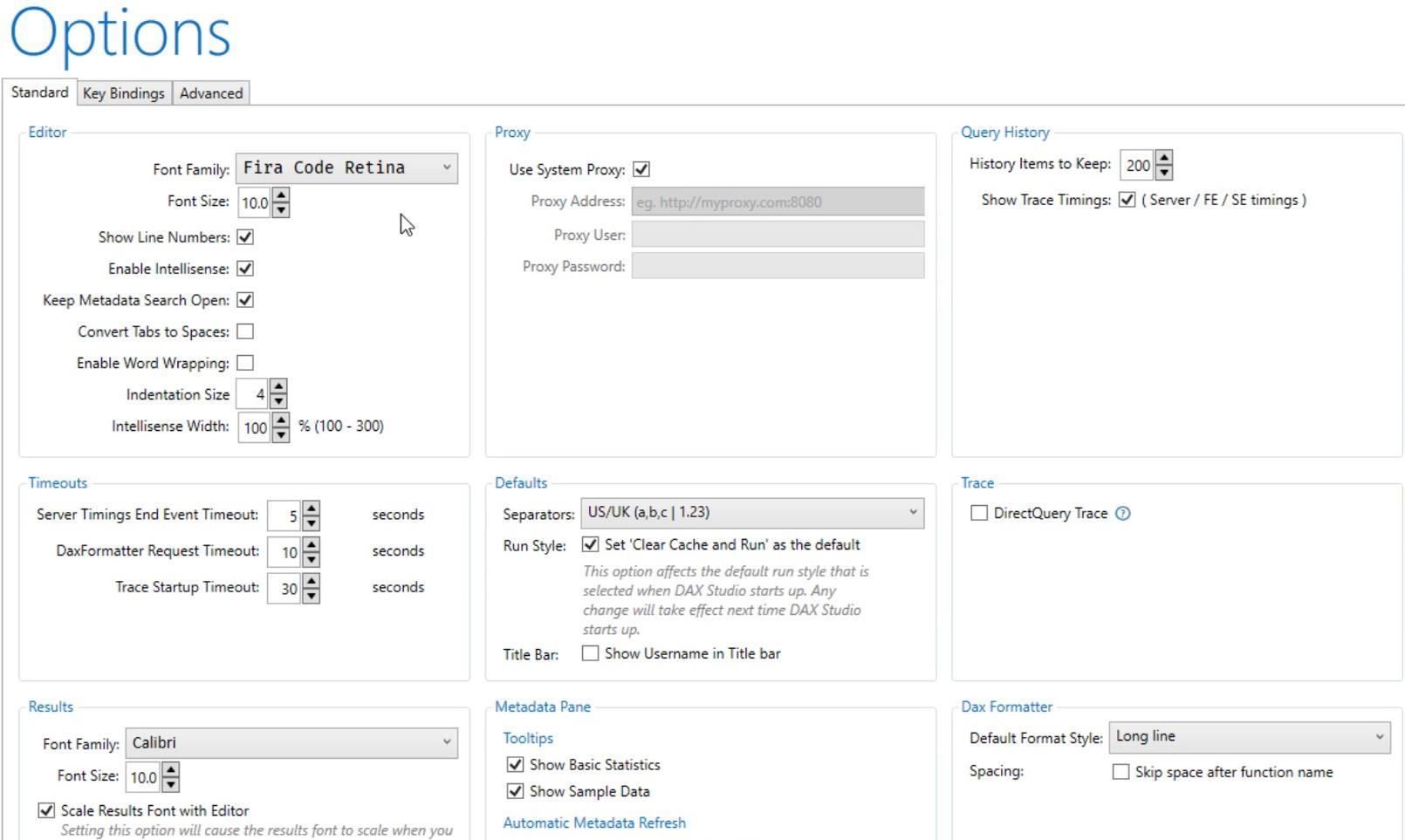Increase Results Font Size spinner

point(171,769)
